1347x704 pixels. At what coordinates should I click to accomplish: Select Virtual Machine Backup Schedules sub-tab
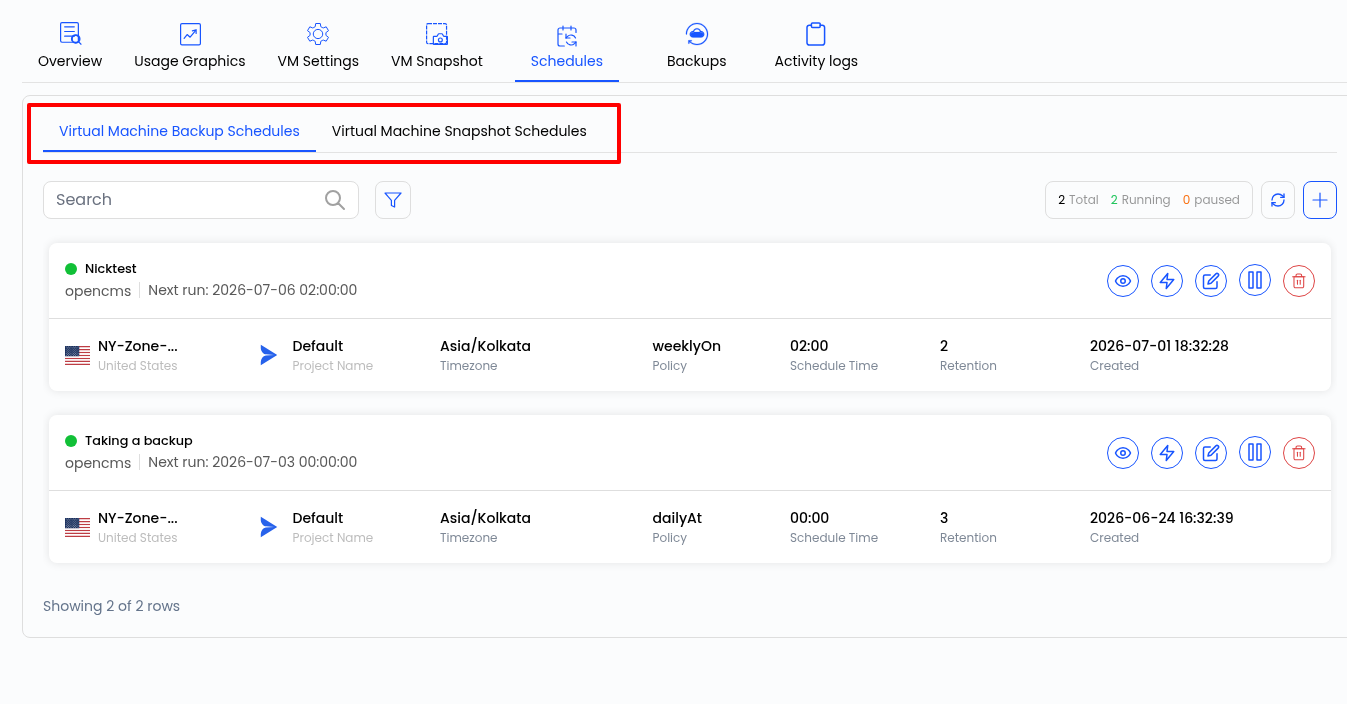coord(179,131)
